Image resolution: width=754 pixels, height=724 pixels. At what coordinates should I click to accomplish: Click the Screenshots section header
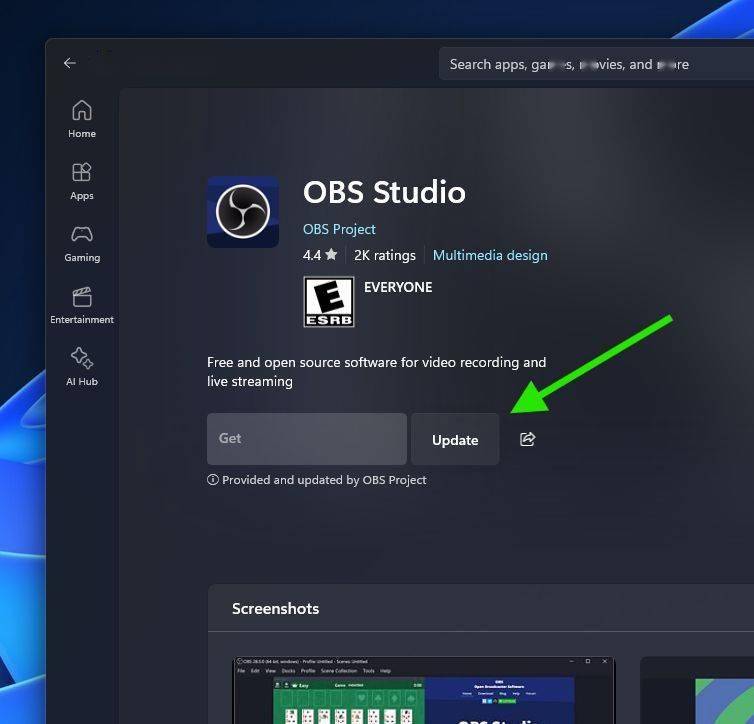click(x=276, y=609)
